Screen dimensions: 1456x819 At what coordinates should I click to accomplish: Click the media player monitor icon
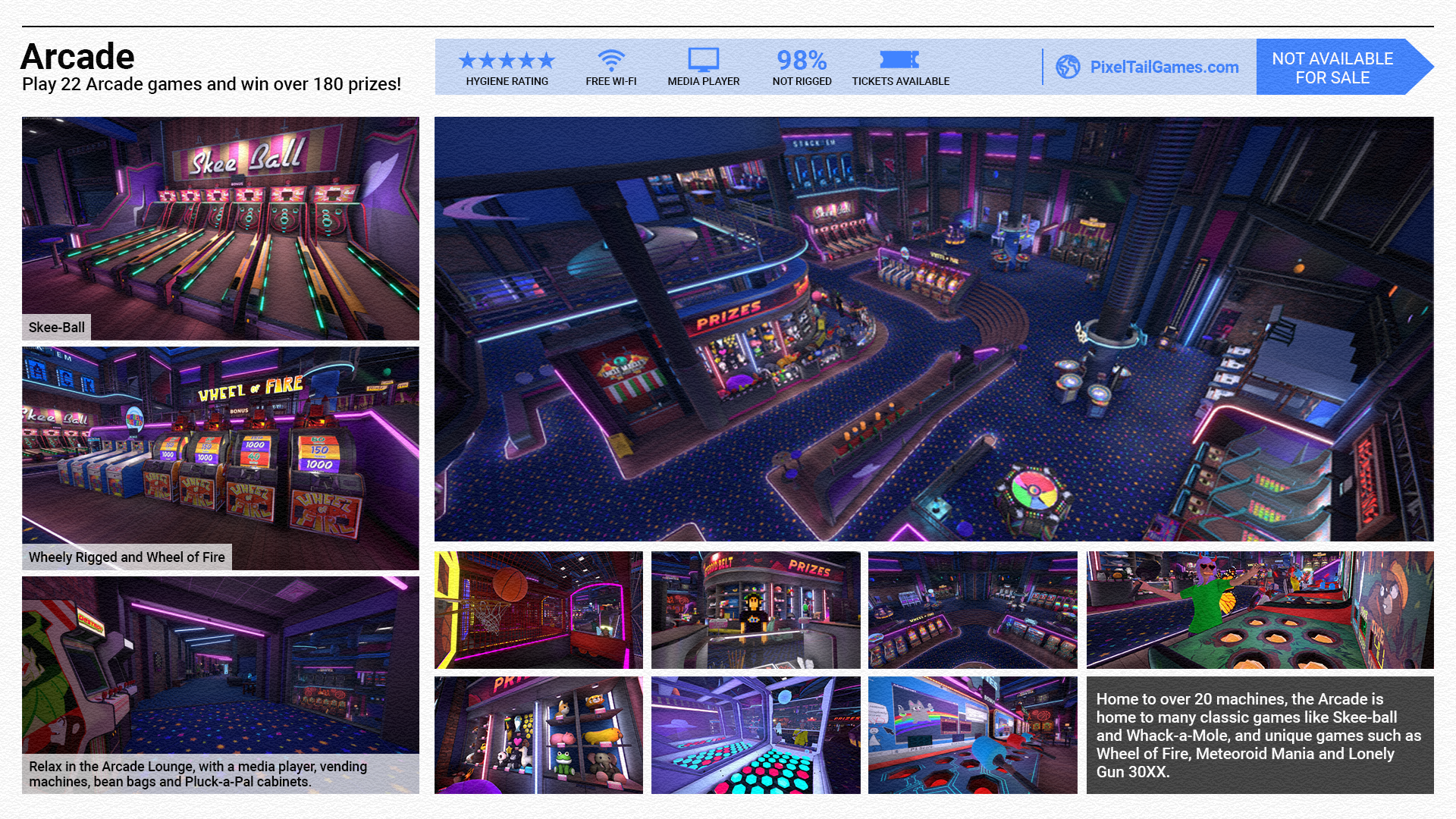[703, 60]
